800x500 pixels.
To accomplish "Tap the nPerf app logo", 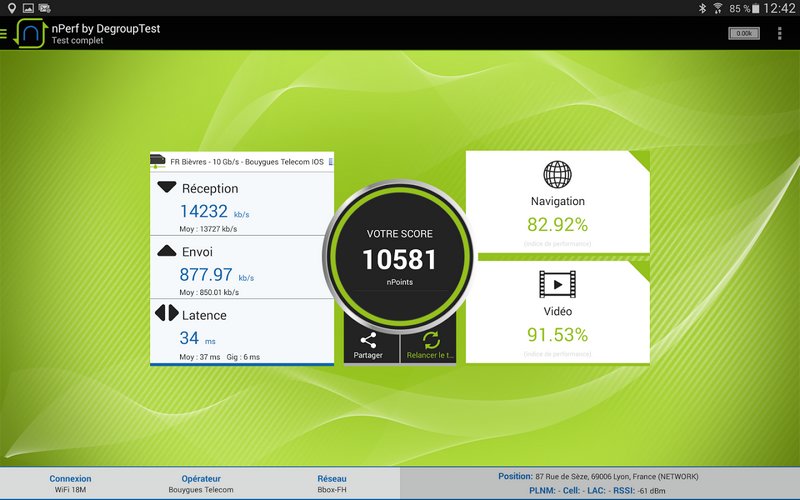I will [x=31, y=34].
